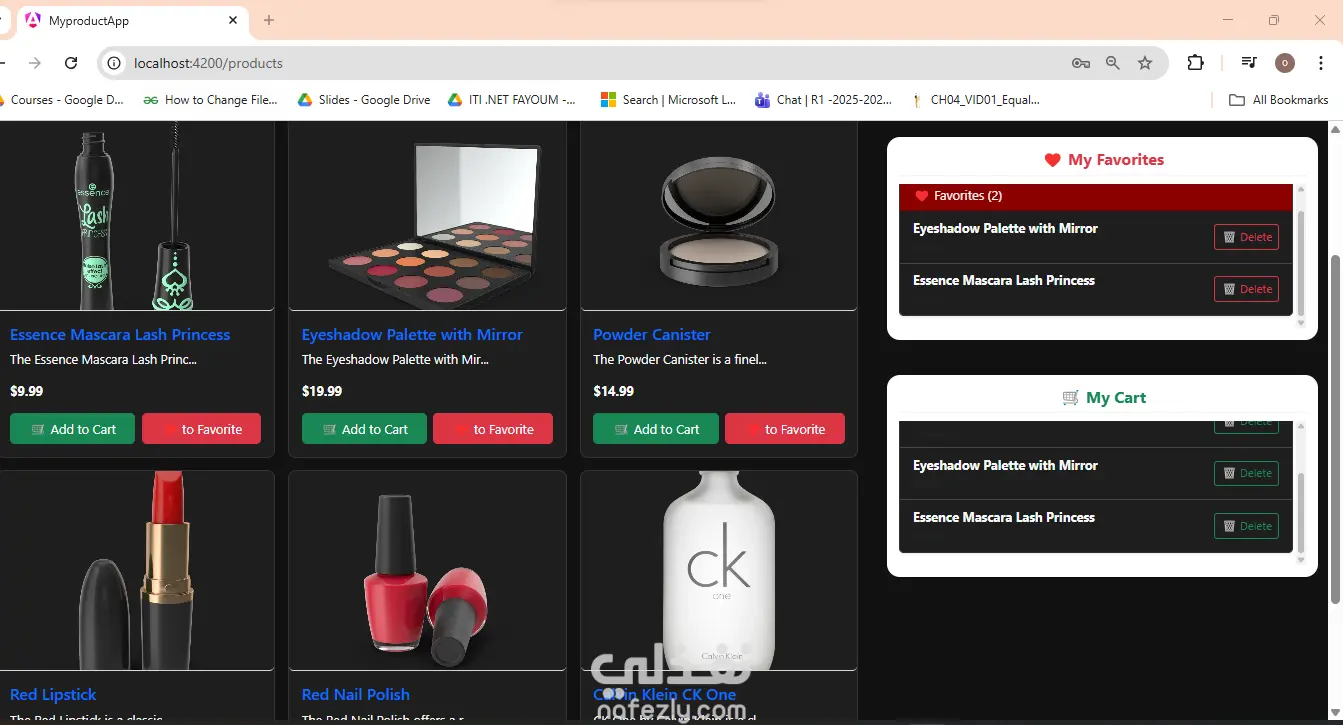Open the Courses - Google Drive bookmark
This screenshot has height=725, width=1343.
62,100
